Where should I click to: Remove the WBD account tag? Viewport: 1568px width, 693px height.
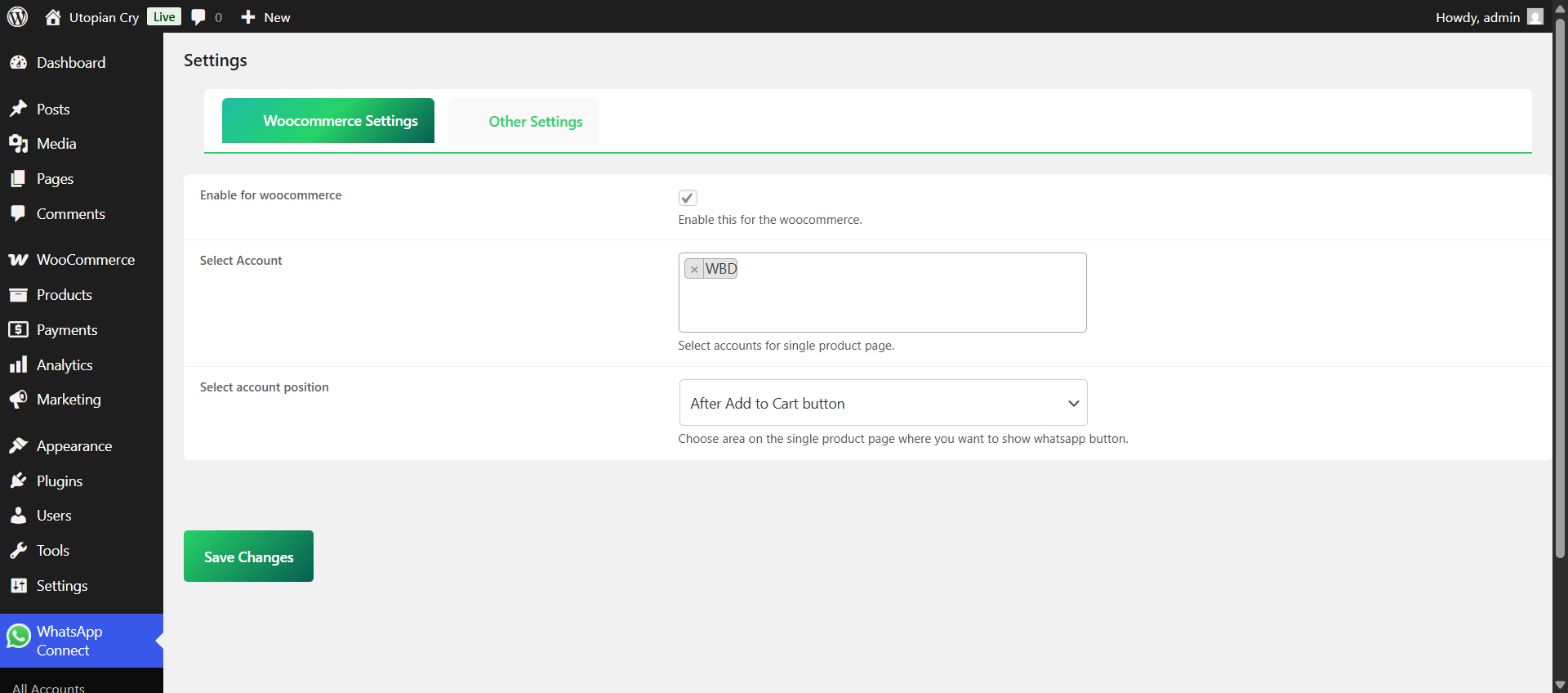pyautogui.click(x=694, y=269)
